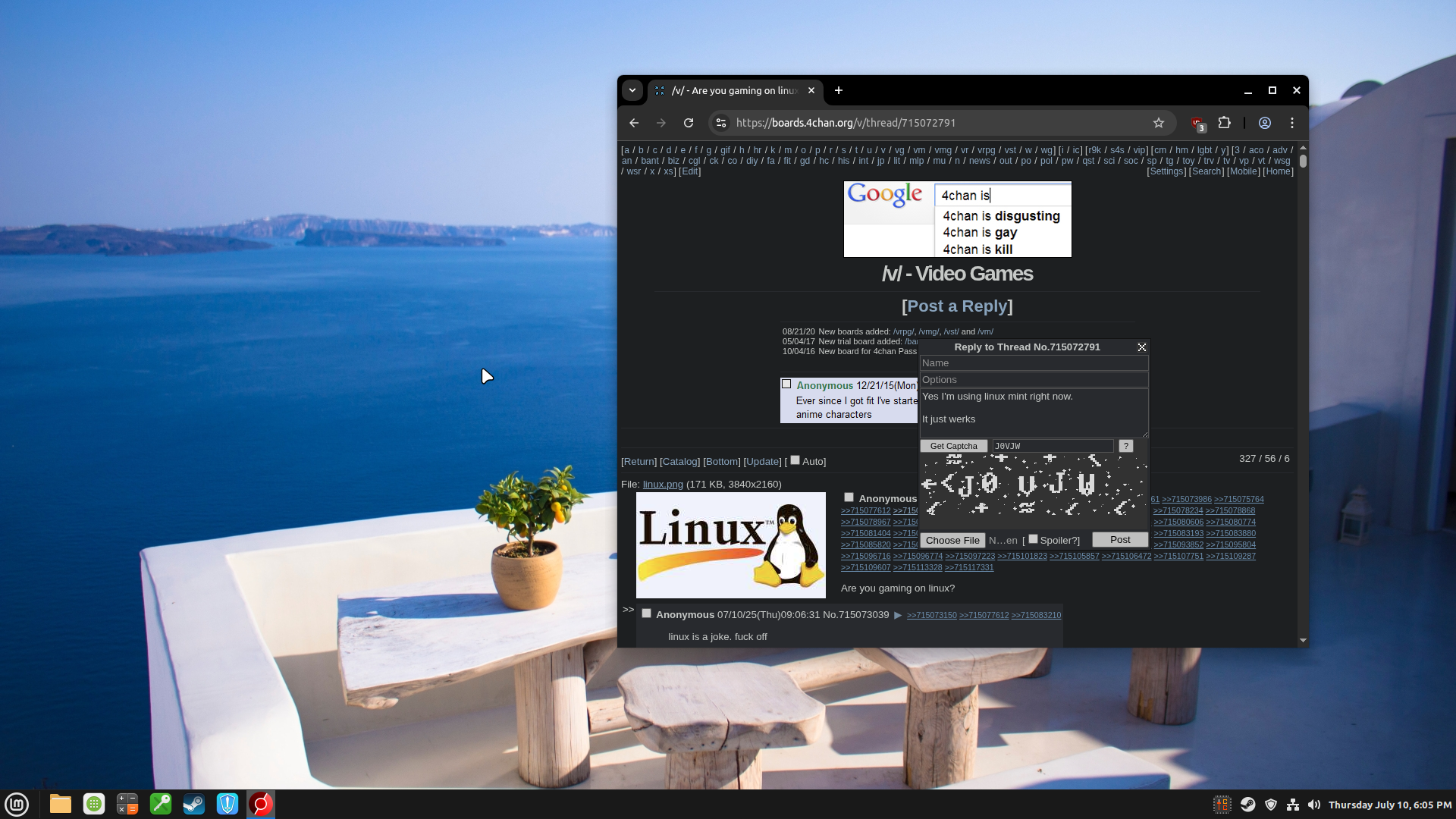Screen dimensions: 1456x819
Task: Open the browser extensions puzzle icon
Action: pos(1224,123)
